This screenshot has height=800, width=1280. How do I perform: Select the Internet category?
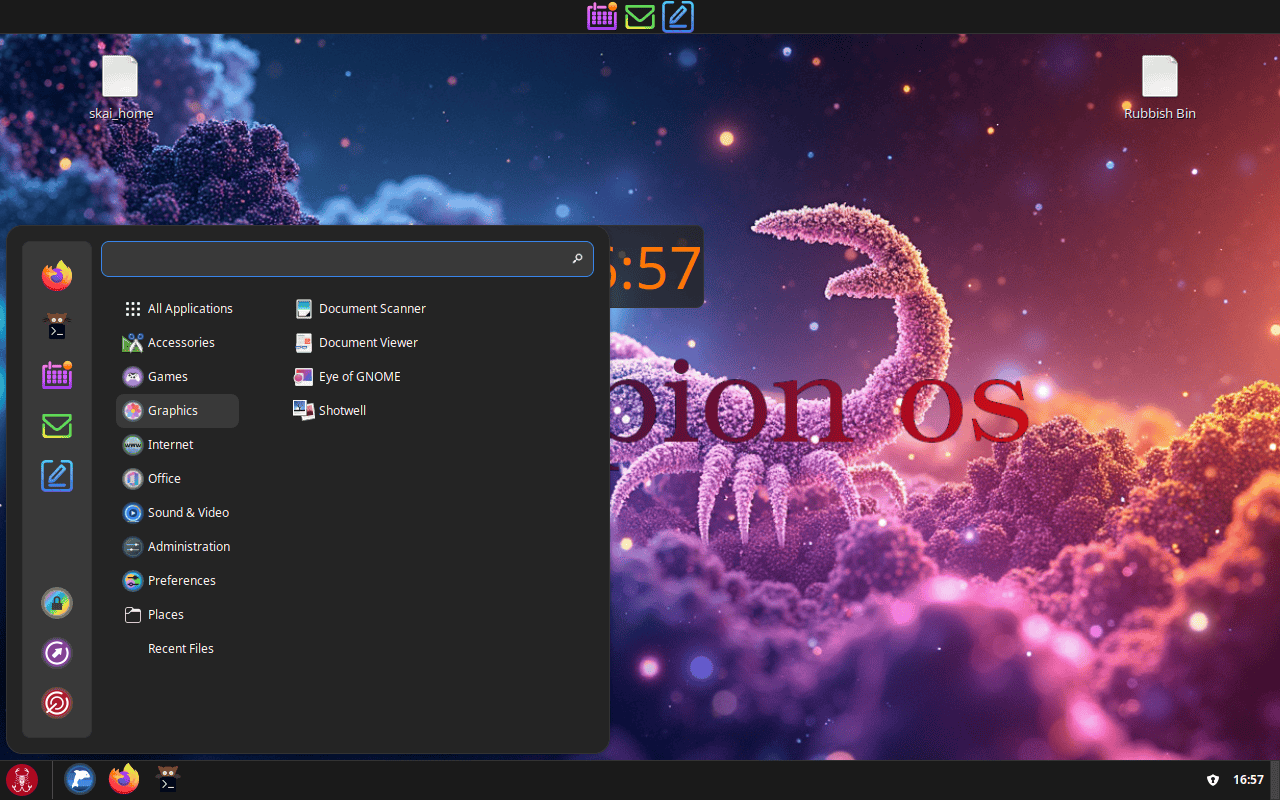click(177, 445)
